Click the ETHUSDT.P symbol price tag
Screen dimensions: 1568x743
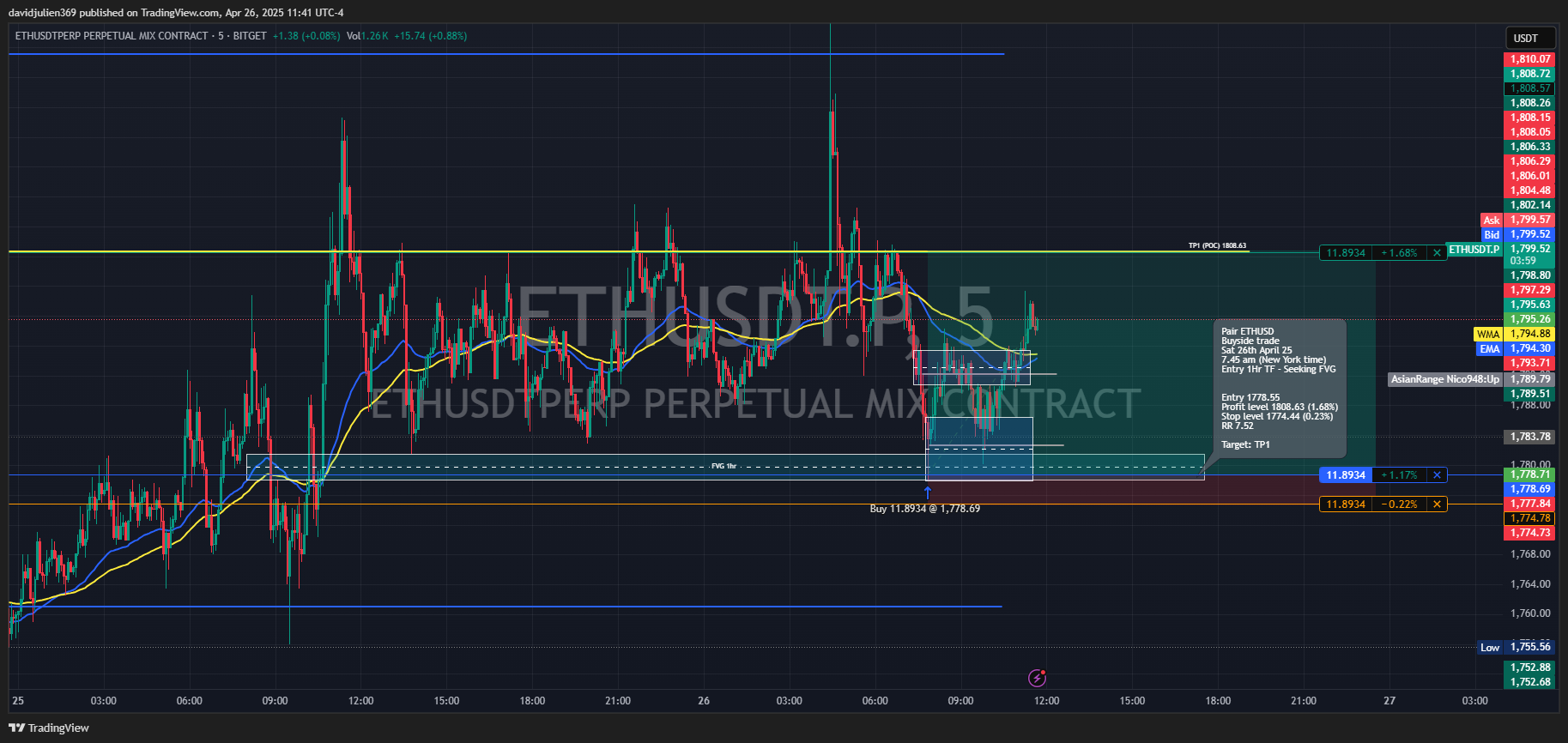tap(1474, 250)
